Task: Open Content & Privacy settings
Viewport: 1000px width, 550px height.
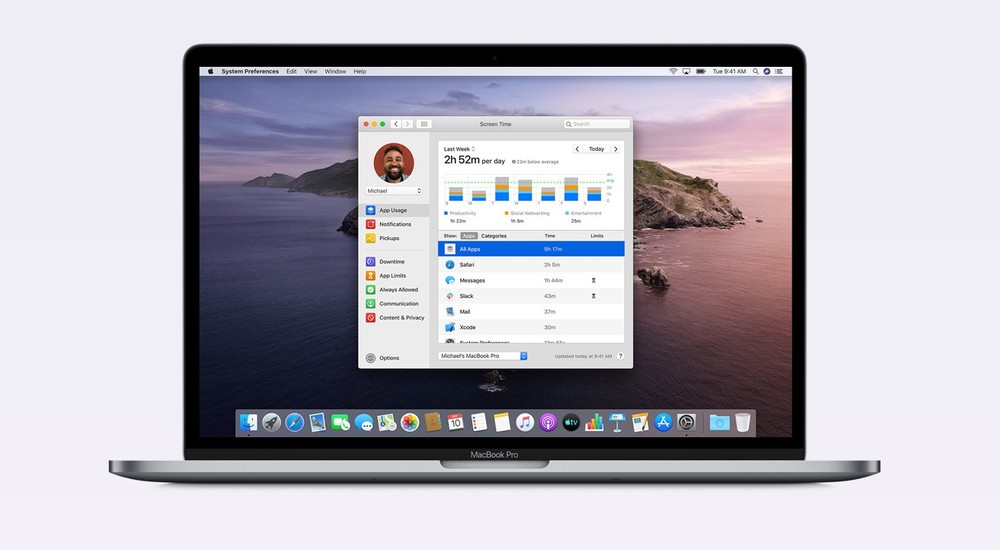Action: point(400,318)
